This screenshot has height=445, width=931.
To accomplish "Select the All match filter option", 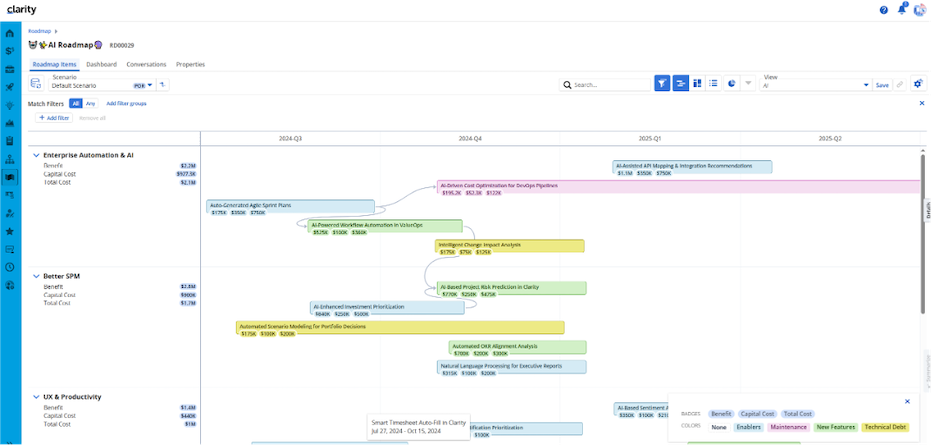I will 75,103.
